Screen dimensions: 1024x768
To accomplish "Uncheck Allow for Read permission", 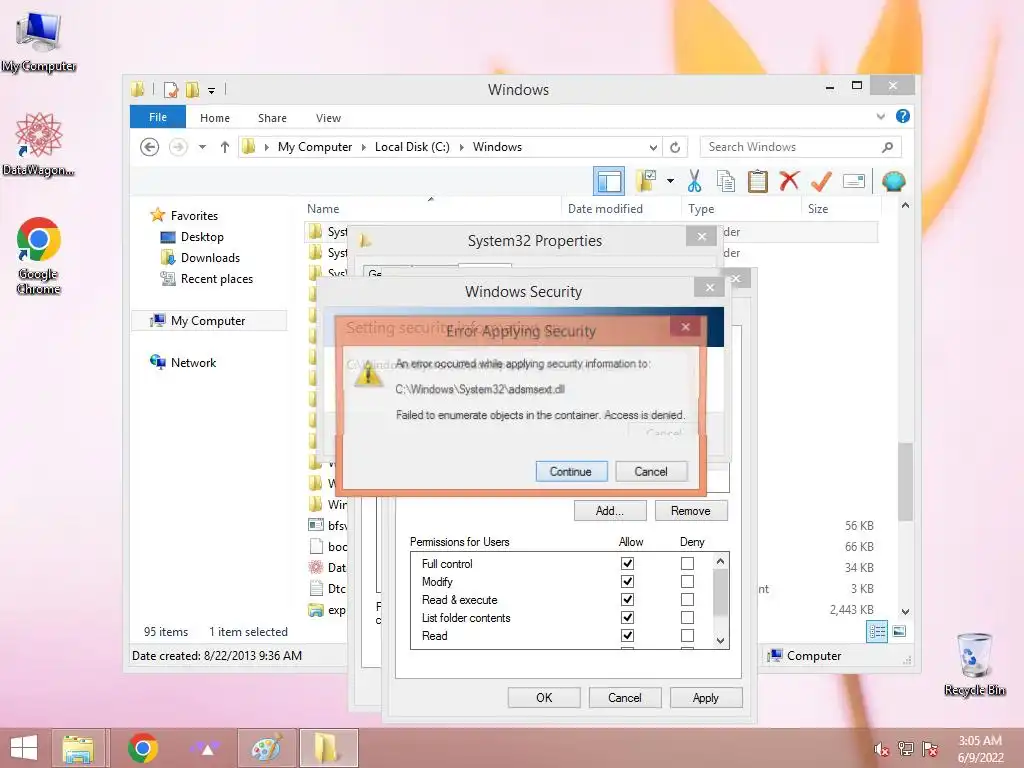I will [x=628, y=635].
